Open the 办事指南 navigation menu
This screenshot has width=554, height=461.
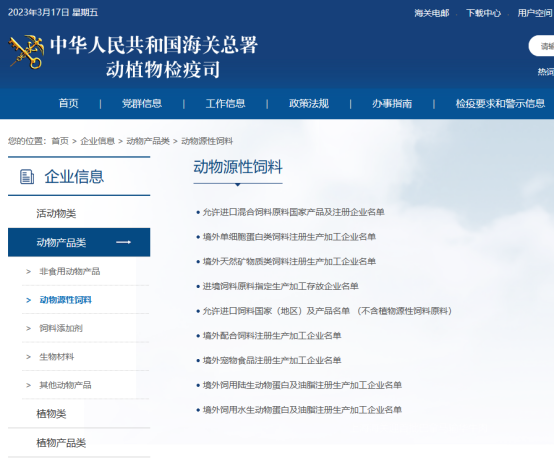point(392,104)
